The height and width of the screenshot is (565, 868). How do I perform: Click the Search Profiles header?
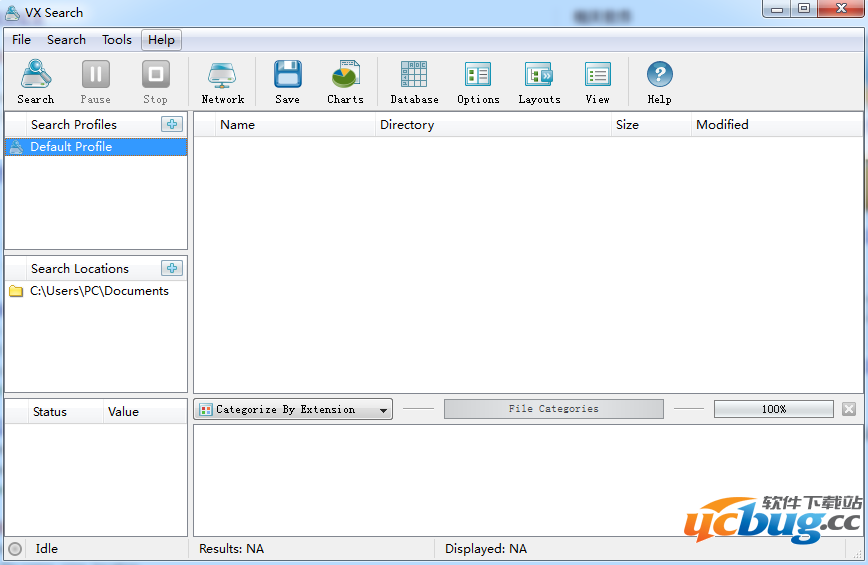click(74, 125)
